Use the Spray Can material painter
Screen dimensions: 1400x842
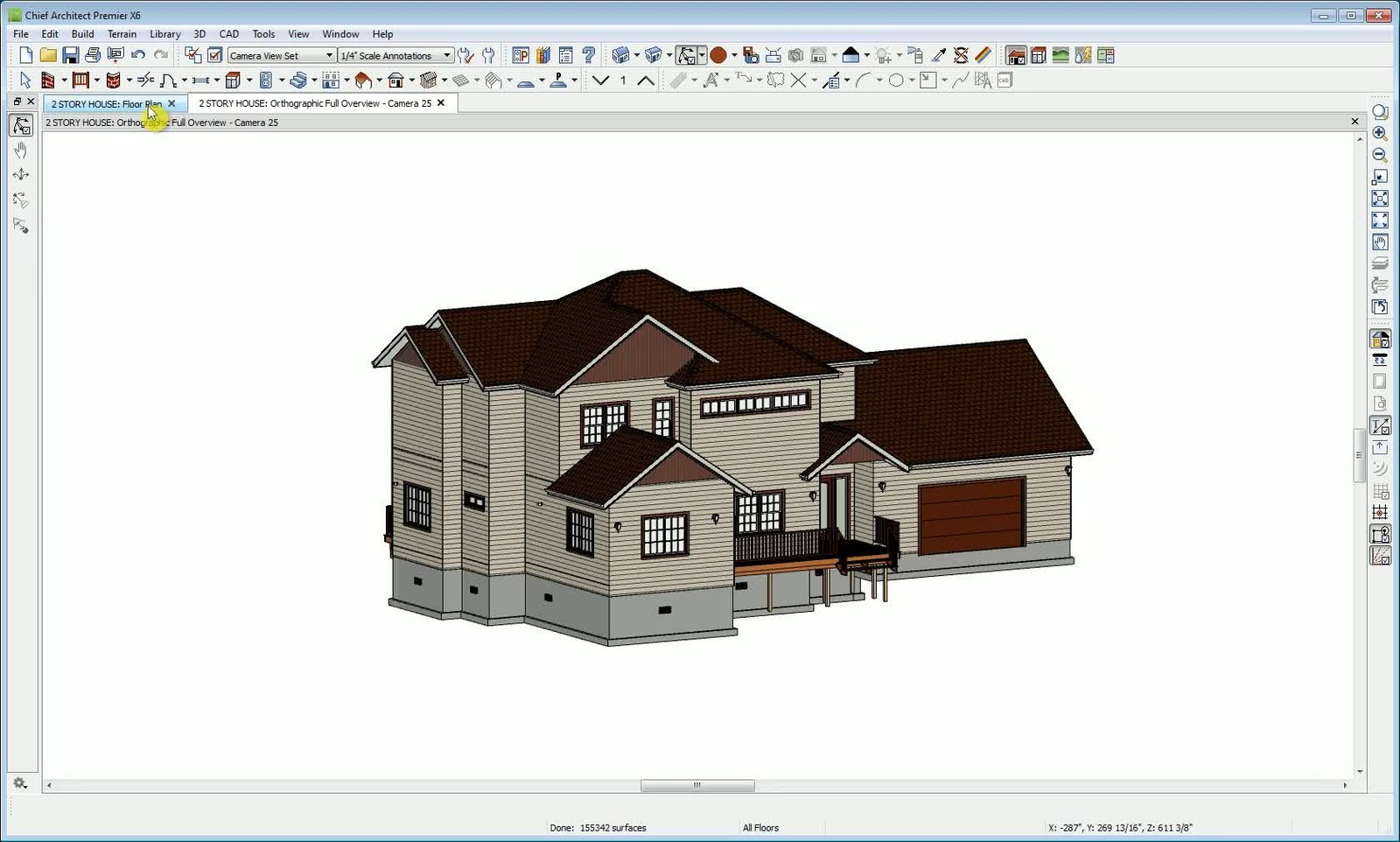tap(917, 55)
